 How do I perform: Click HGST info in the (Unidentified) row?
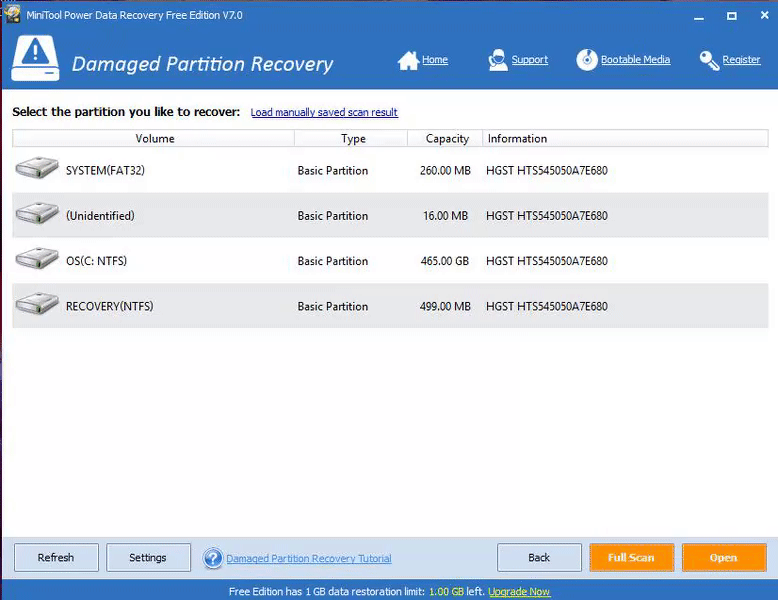547,216
